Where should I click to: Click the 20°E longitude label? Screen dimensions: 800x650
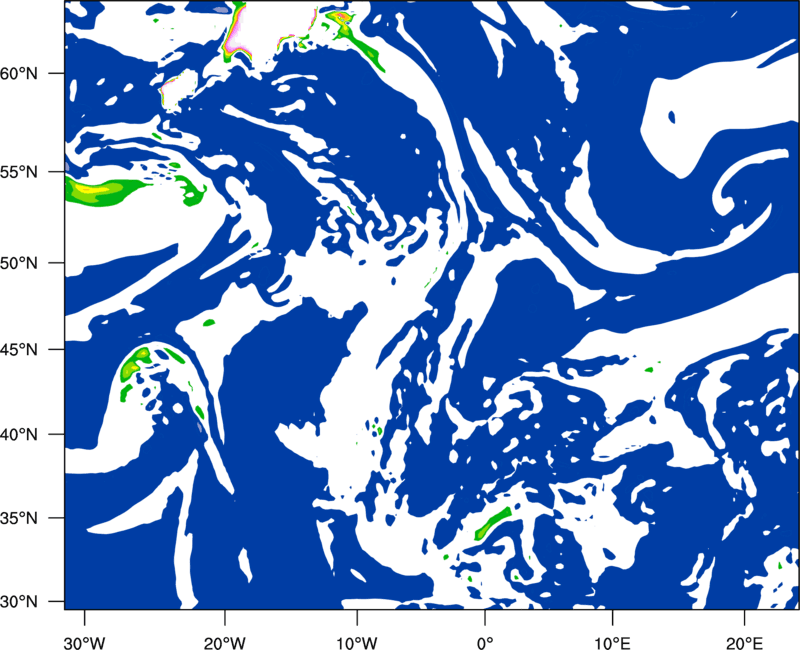[744, 643]
